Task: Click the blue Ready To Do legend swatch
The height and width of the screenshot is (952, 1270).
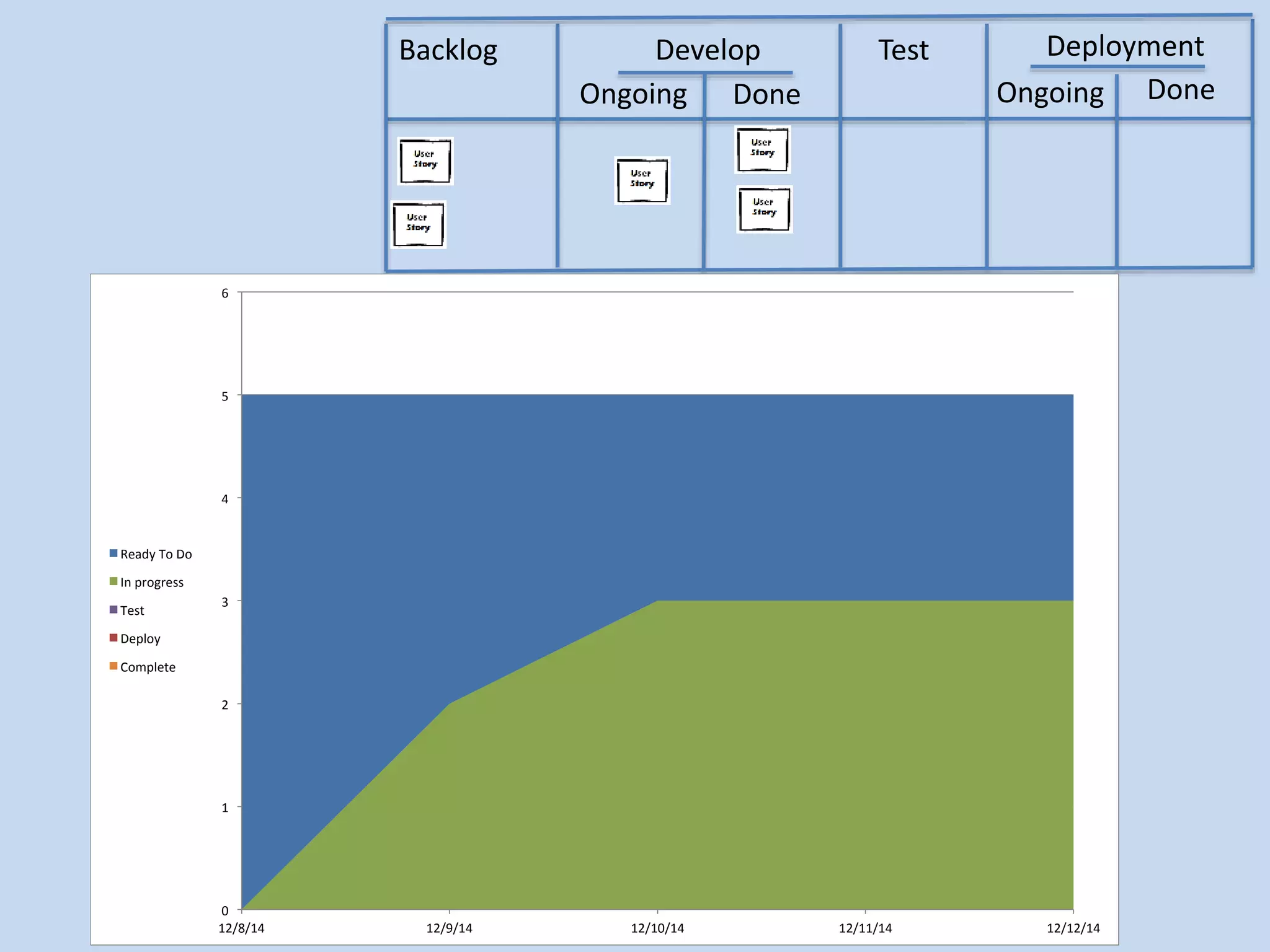Action: pyautogui.click(x=113, y=553)
